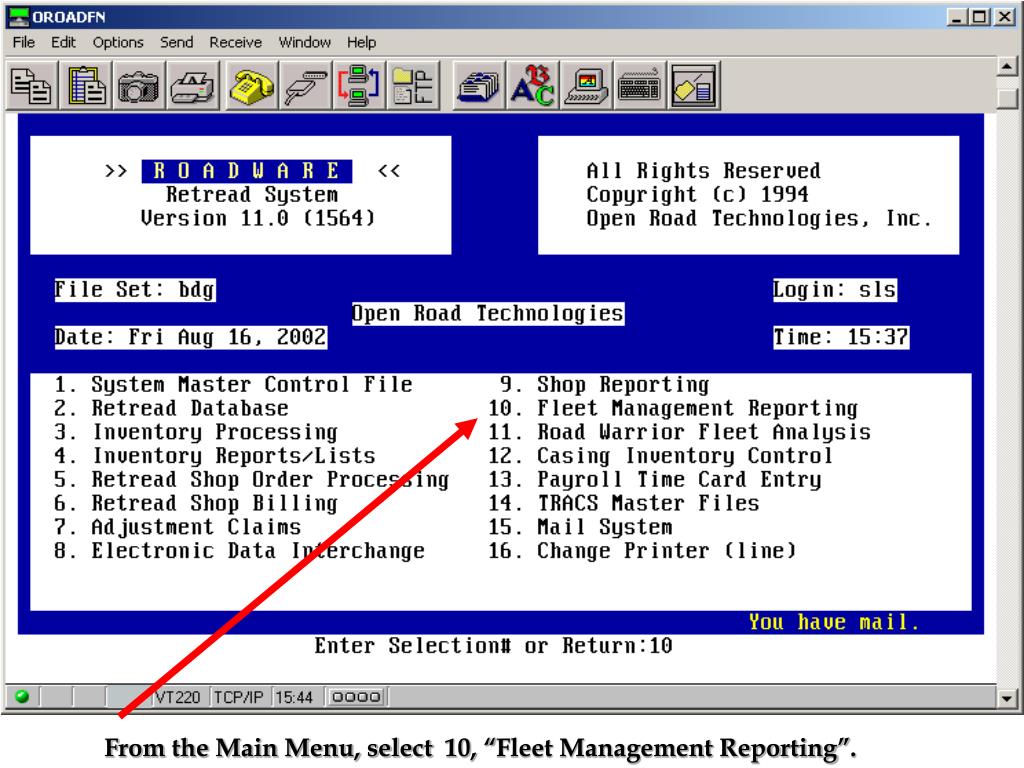
Task: Open the Receive menu
Action: (235, 42)
